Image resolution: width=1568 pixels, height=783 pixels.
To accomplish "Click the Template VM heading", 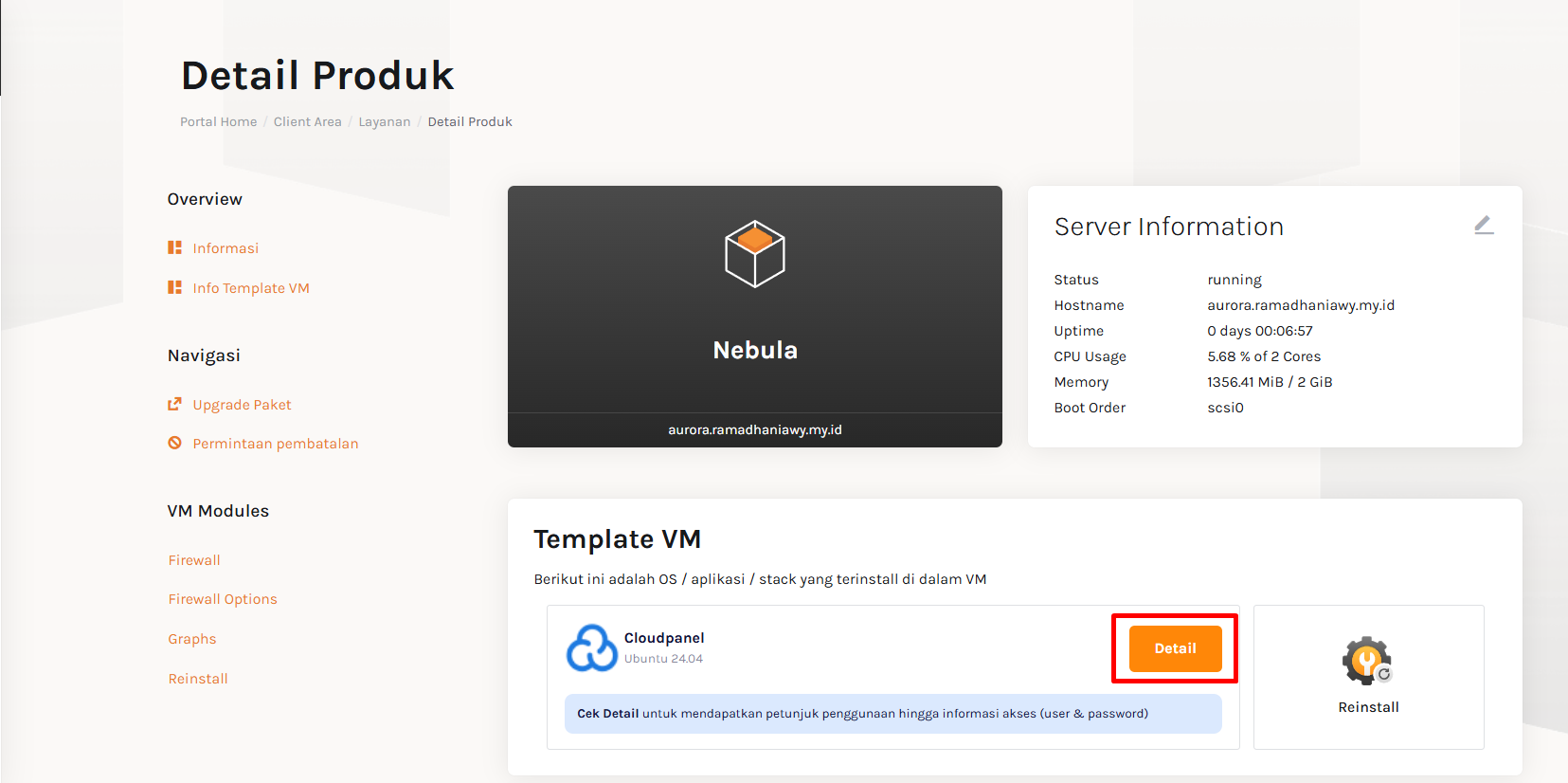I will coord(618,539).
